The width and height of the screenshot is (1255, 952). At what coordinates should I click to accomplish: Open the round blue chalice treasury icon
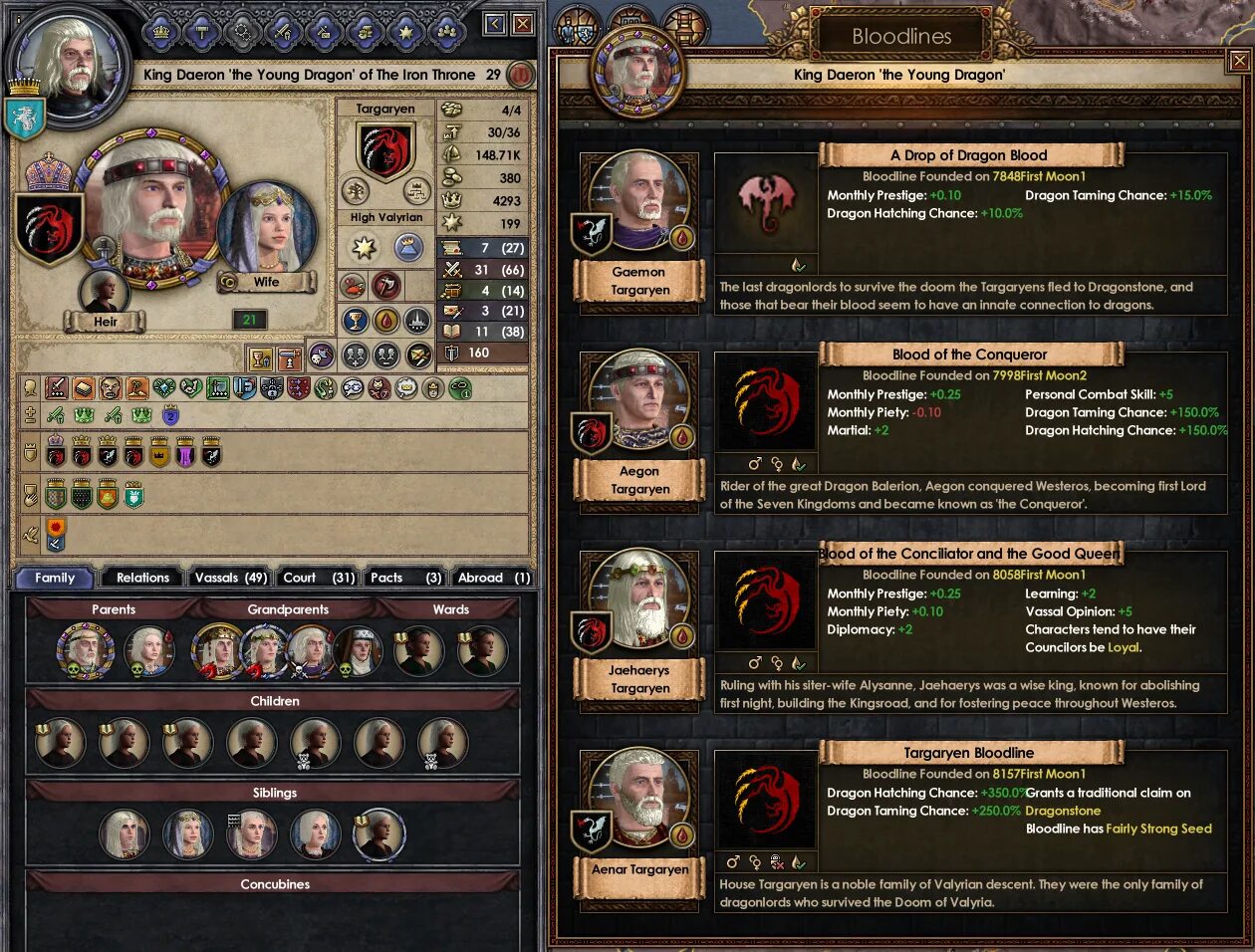click(x=356, y=320)
